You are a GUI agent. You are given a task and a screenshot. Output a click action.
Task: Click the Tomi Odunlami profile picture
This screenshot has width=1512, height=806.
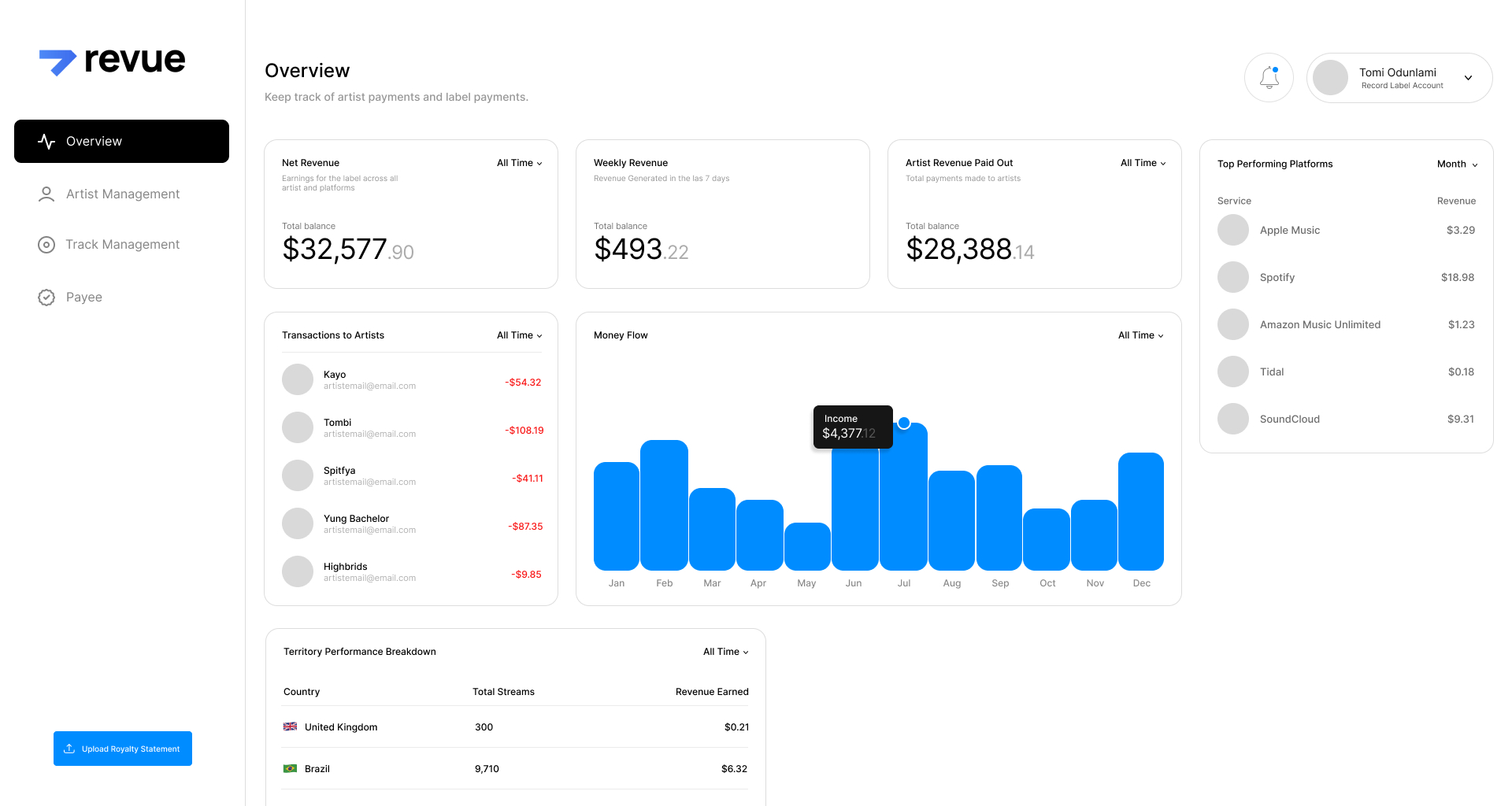pos(1330,77)
